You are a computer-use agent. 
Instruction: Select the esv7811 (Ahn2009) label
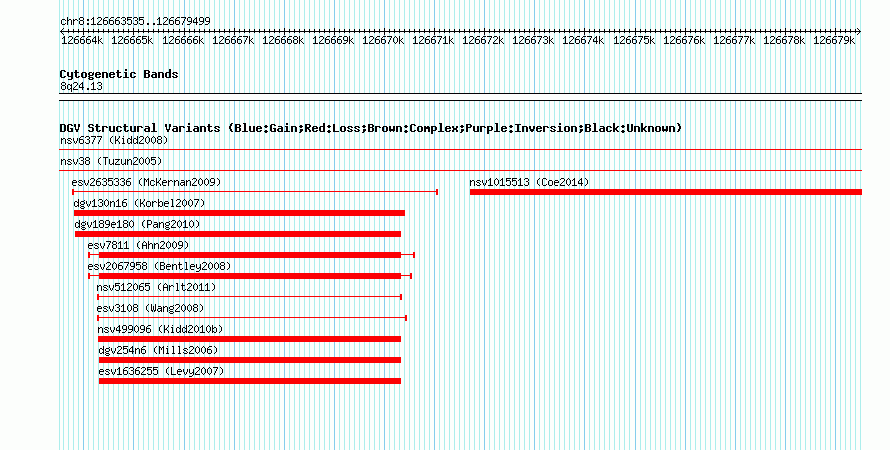(x=138, y=245)
